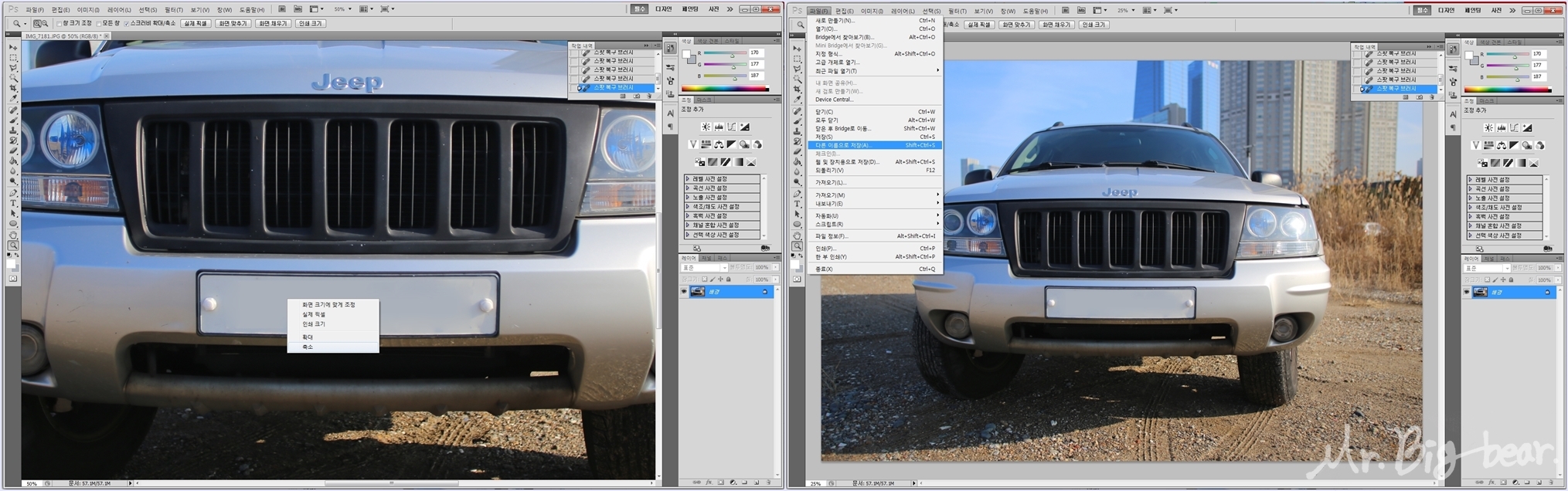Click IMG_7181.JPG document tab in left window

point(66,36)
